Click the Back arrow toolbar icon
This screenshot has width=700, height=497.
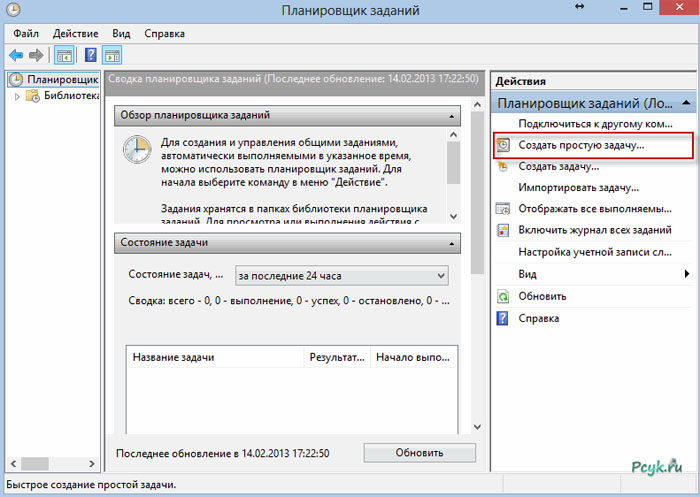click(16, 55)
